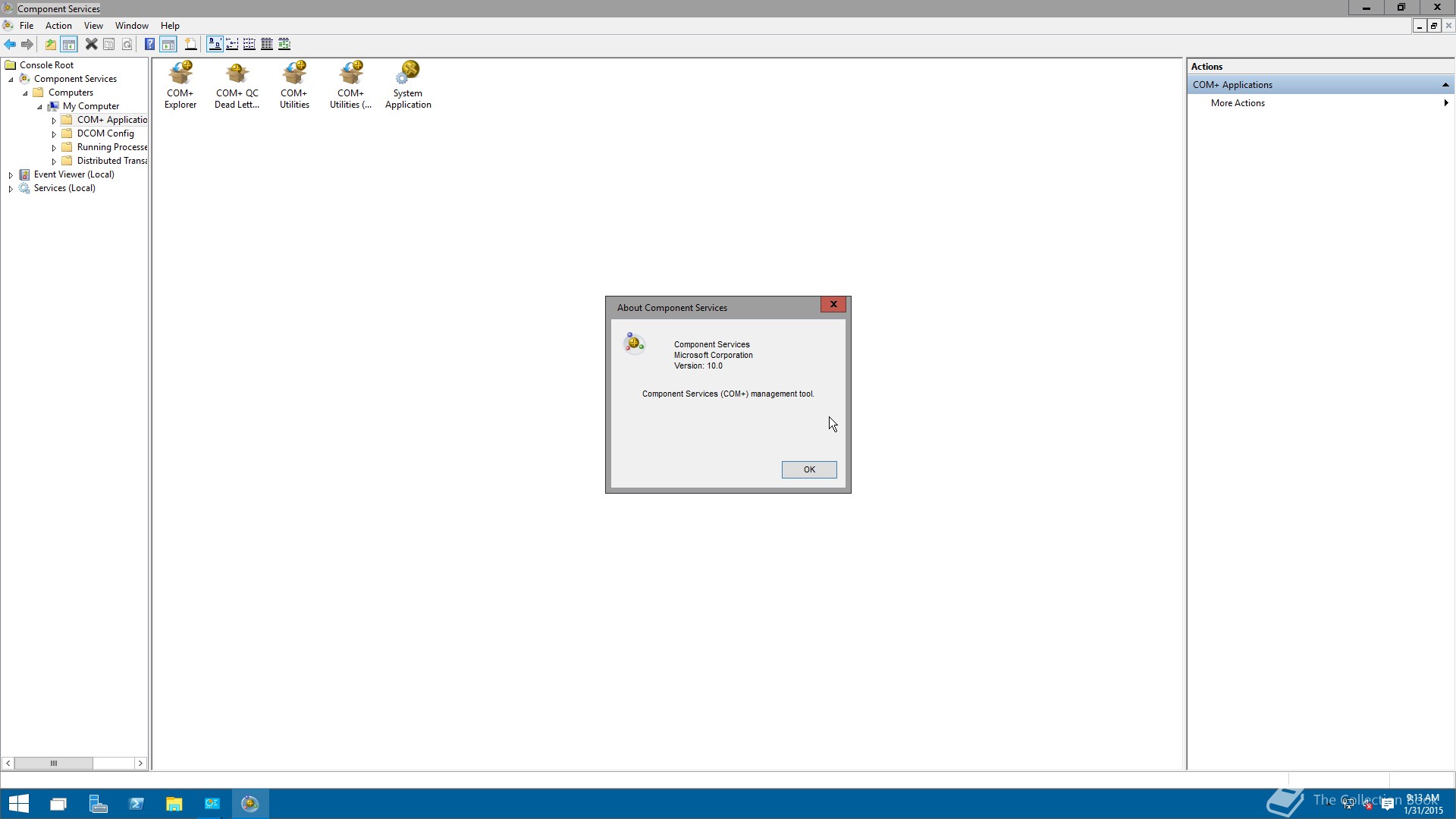Click the Back arrow in the toolbar
The image size is (1456, 819).
pyautogui.click(x=10, y=44)
